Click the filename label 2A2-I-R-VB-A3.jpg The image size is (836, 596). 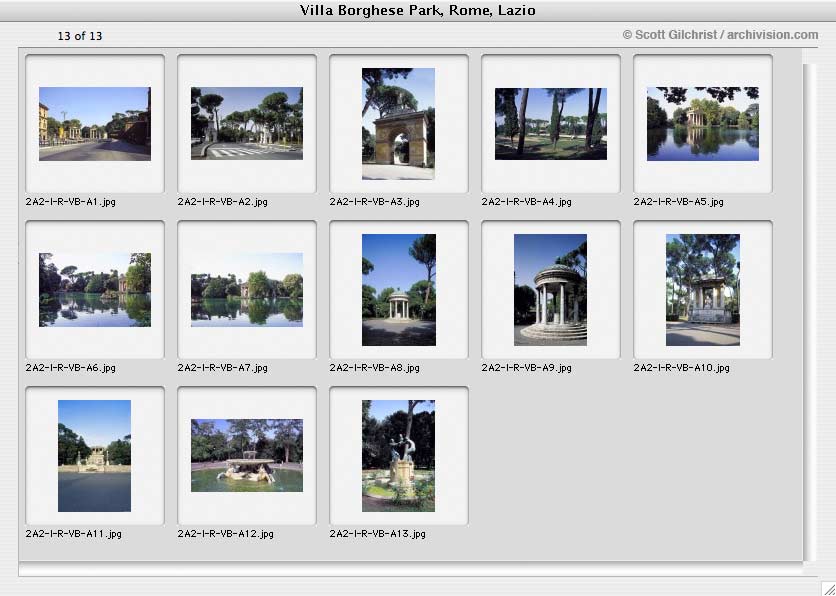coord(374,202)
